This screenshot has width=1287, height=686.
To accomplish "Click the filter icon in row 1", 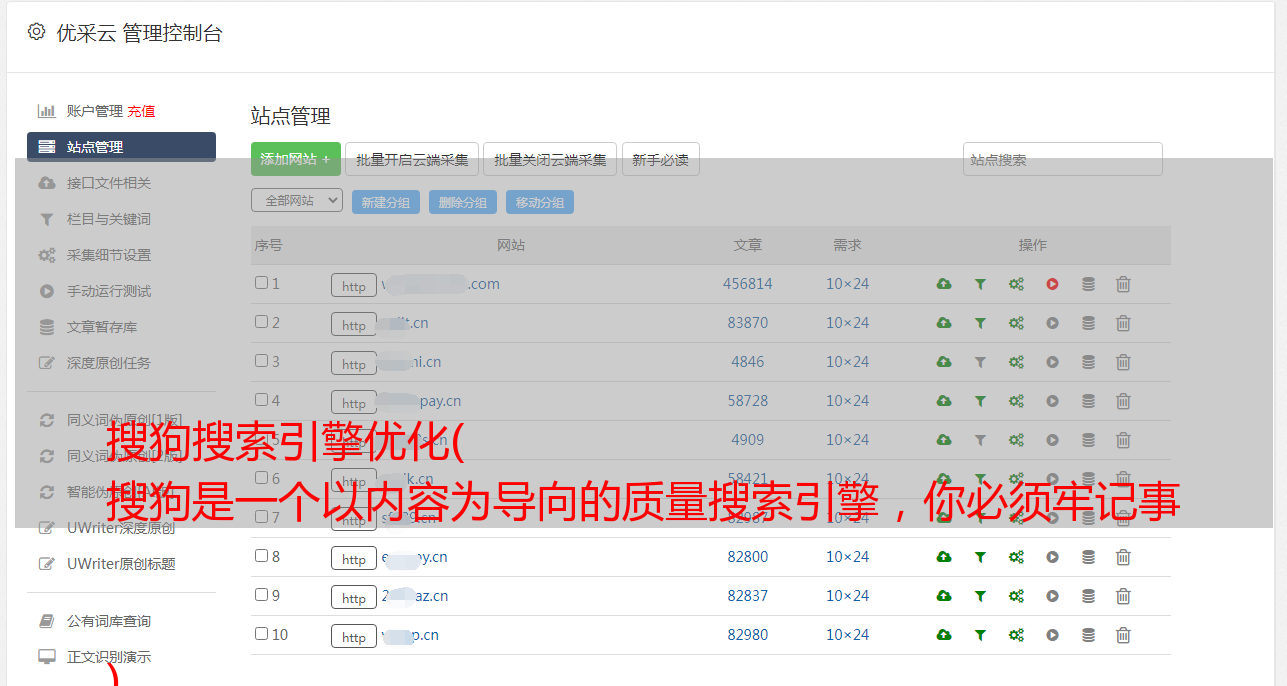I will point(980,284).
